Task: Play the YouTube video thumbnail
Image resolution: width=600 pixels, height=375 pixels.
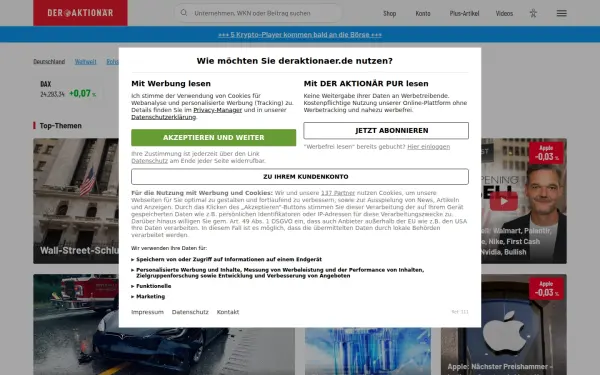Action: pos(504,201)
